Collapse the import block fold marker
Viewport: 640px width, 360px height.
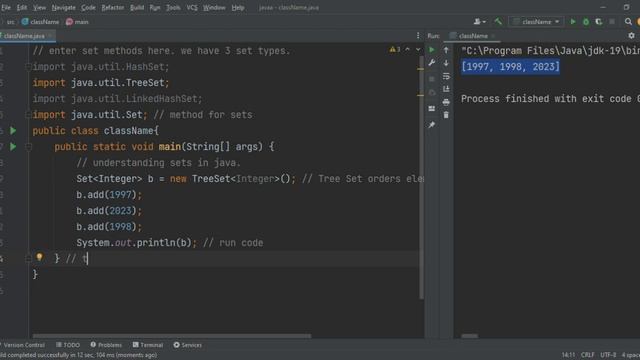pyautogui.click(x=28, y=67)
